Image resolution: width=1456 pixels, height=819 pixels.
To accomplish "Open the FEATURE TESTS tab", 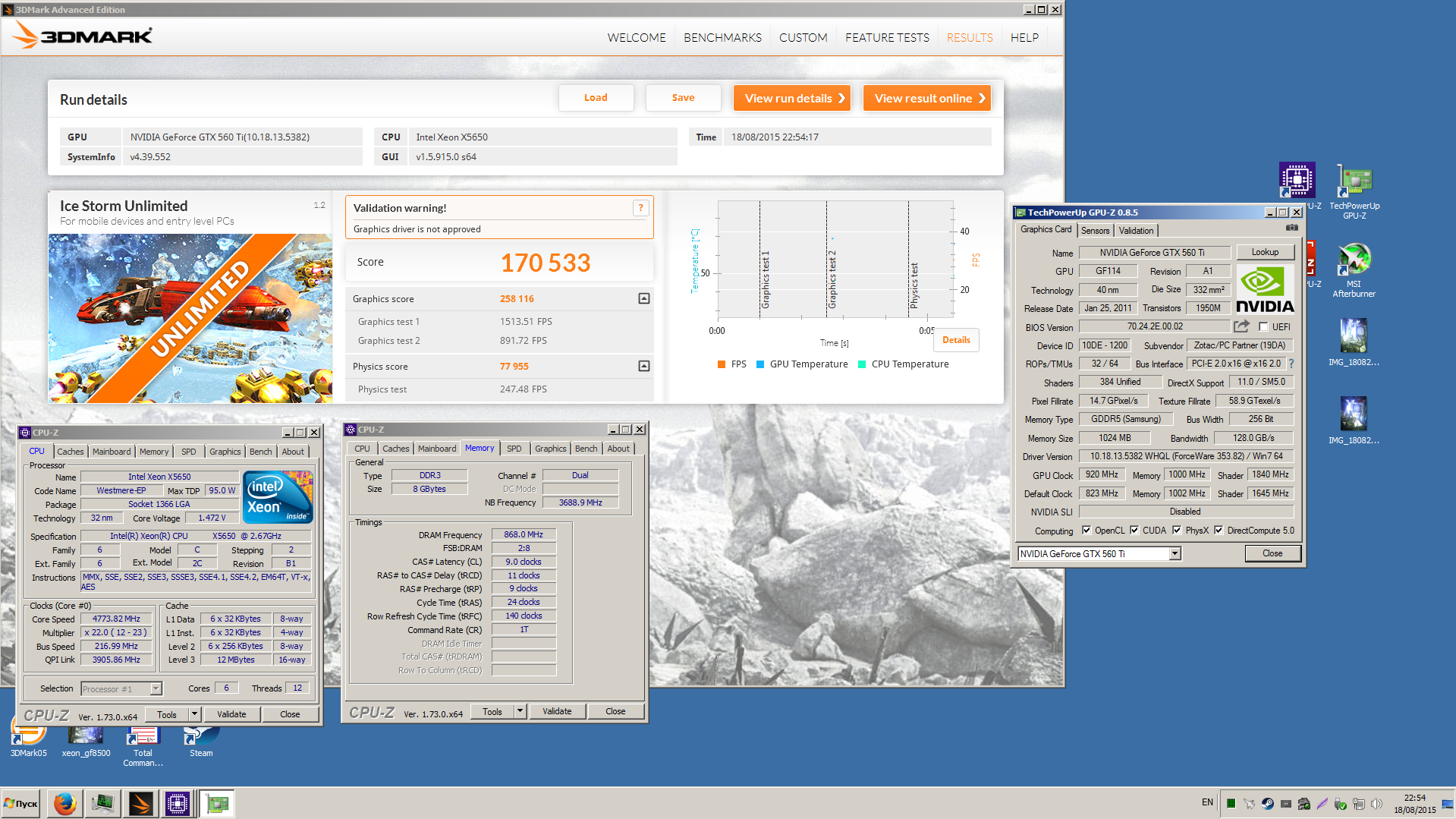I will click(887, 37).
